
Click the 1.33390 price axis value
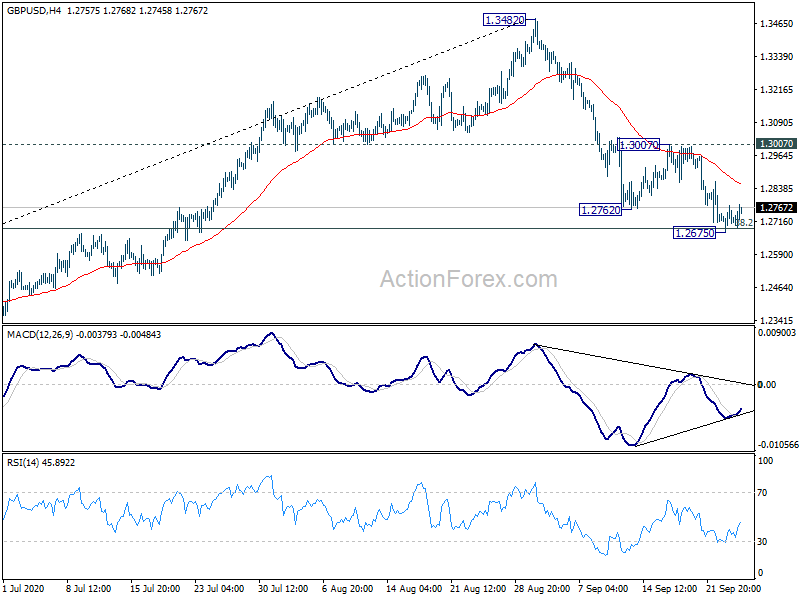[777, 57]
